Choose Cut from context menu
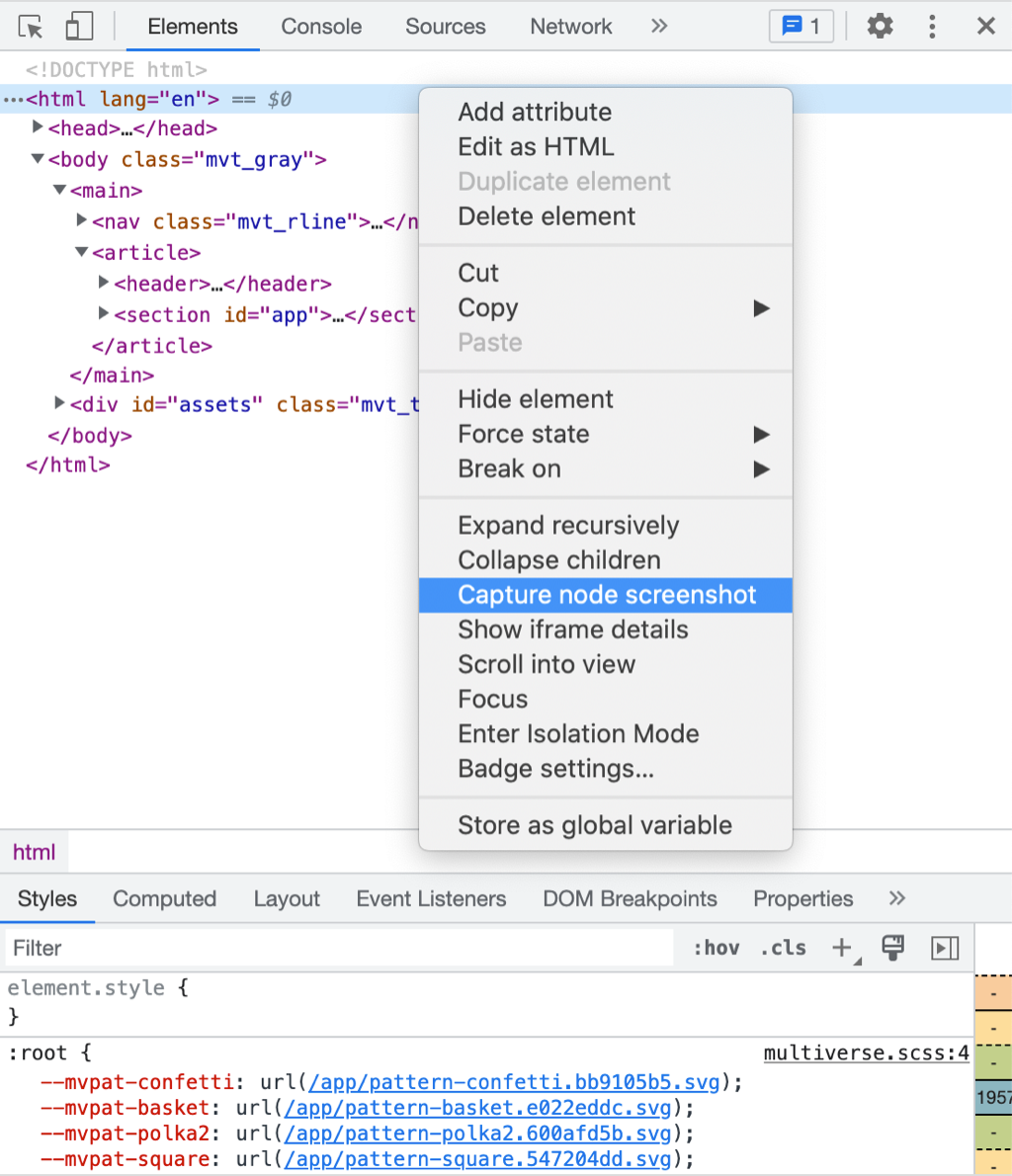 coord(606,272)
